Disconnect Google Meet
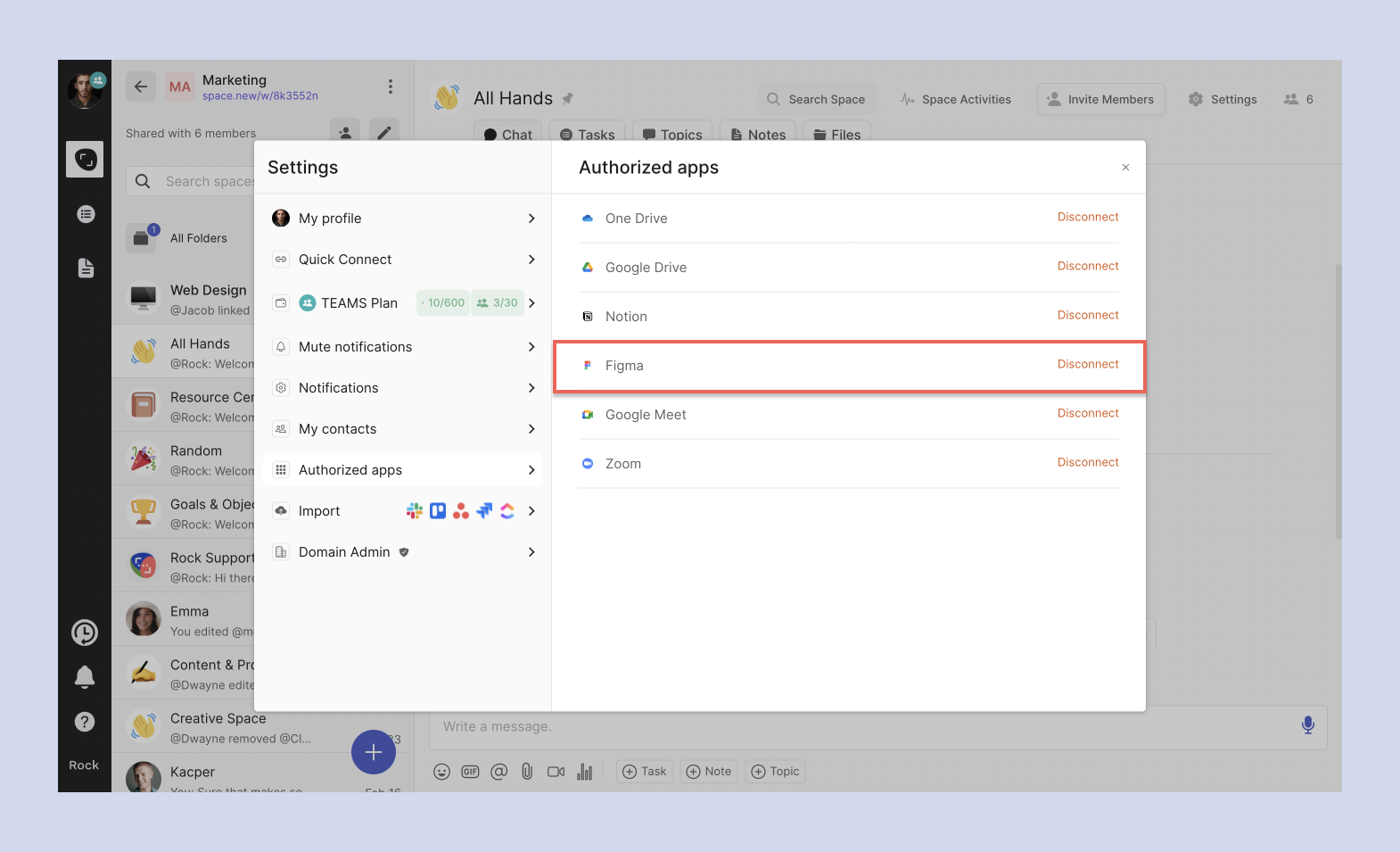Image resolution: width=1400 pixels, height=852 pixels. click(x=1088, y=413)
